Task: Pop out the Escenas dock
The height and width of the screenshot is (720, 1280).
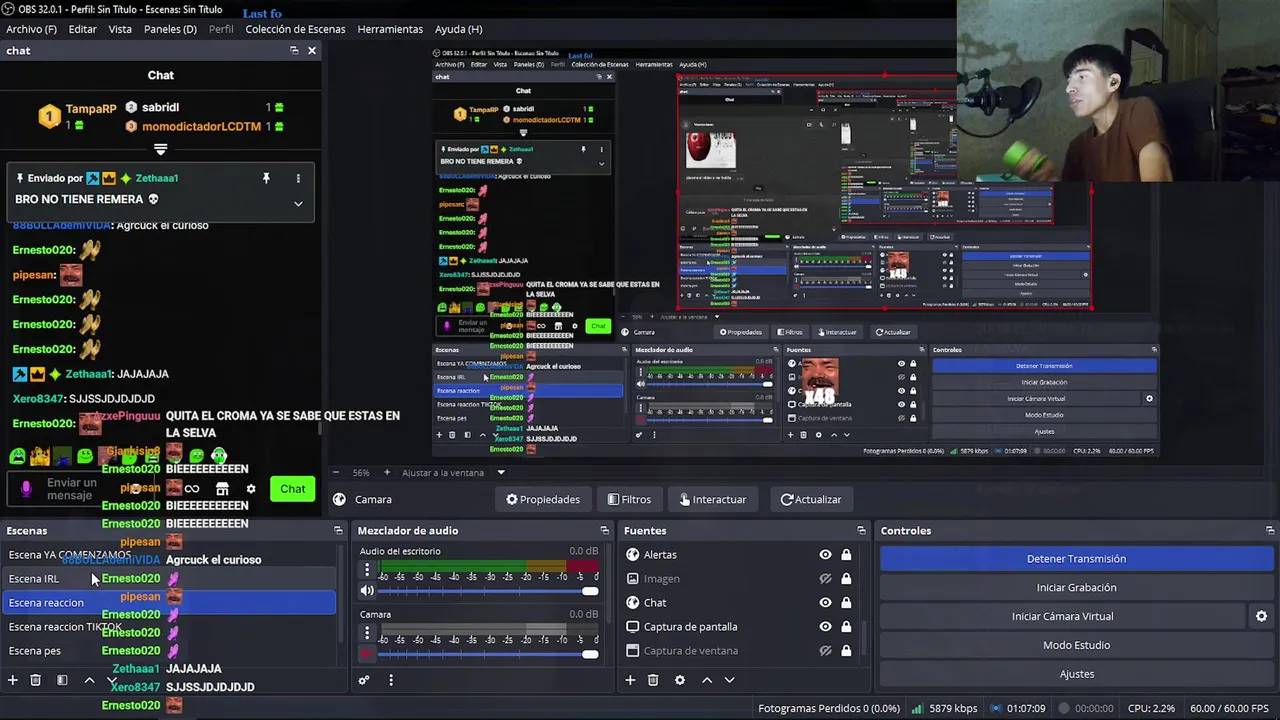Action: [x=338, y=530]
